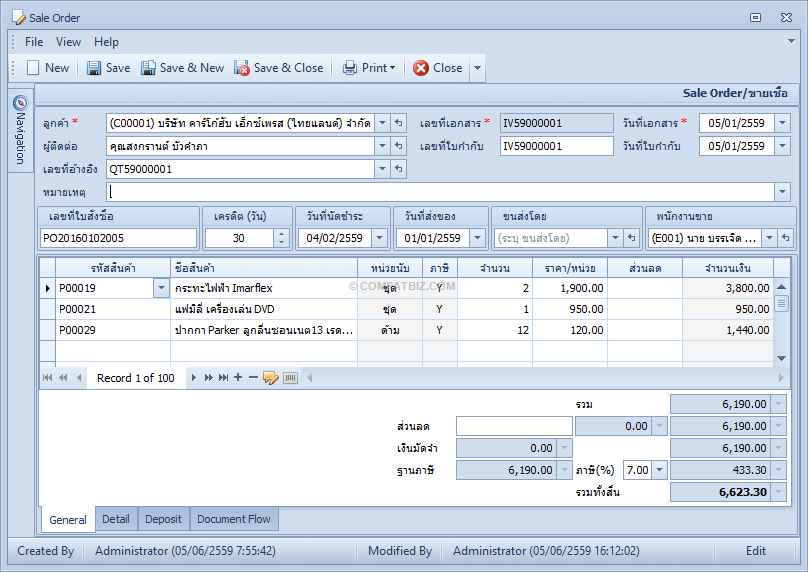Add a new row with the plus icon
This screenshot has width=808, height=572.
[x=238, y=378]
